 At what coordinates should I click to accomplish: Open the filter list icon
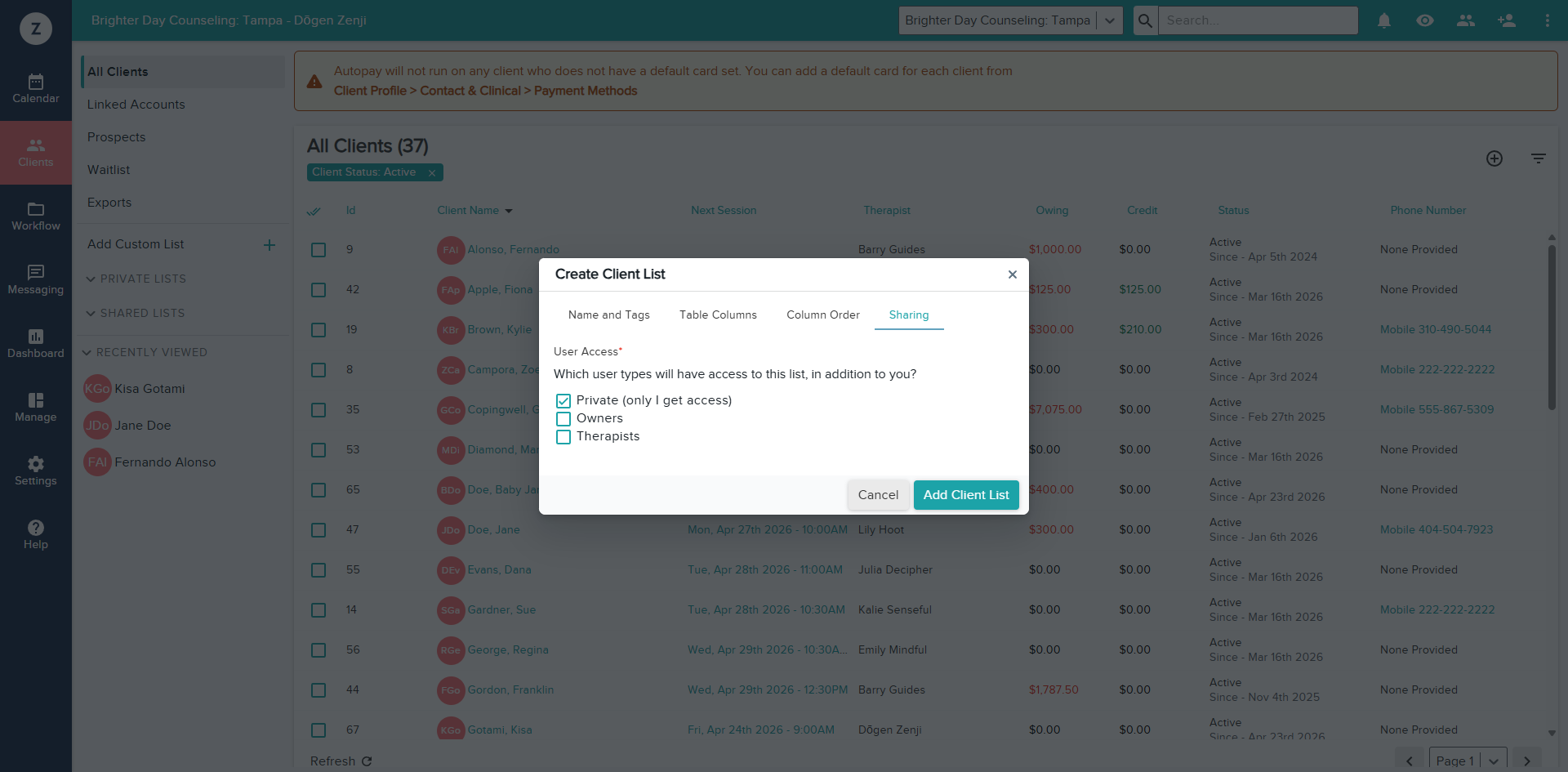(x=1539, y=158)
